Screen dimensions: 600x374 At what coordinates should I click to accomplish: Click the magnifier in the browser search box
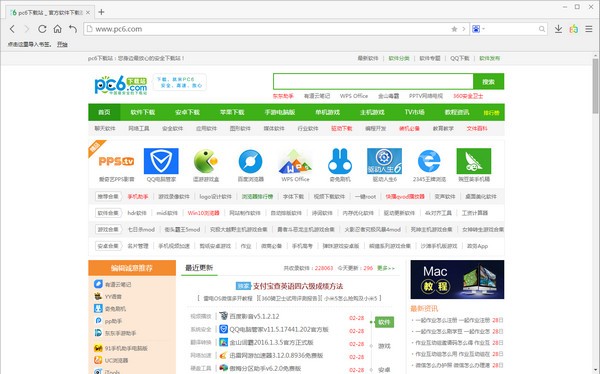[542, 29]
